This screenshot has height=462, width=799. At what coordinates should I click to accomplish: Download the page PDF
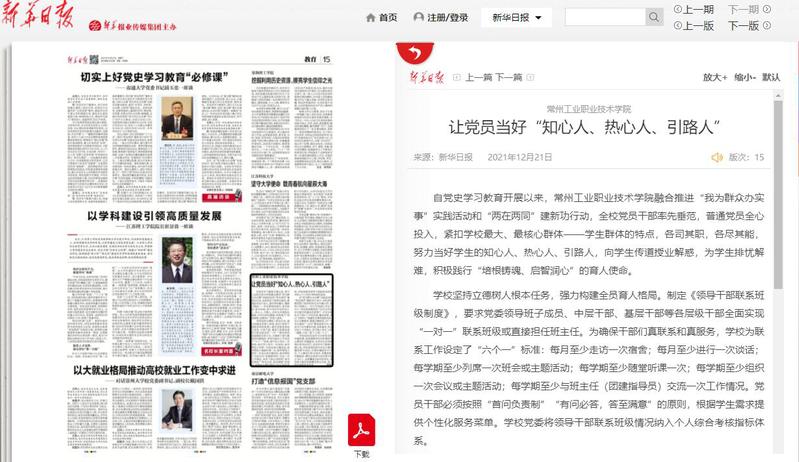click(361, 431)
